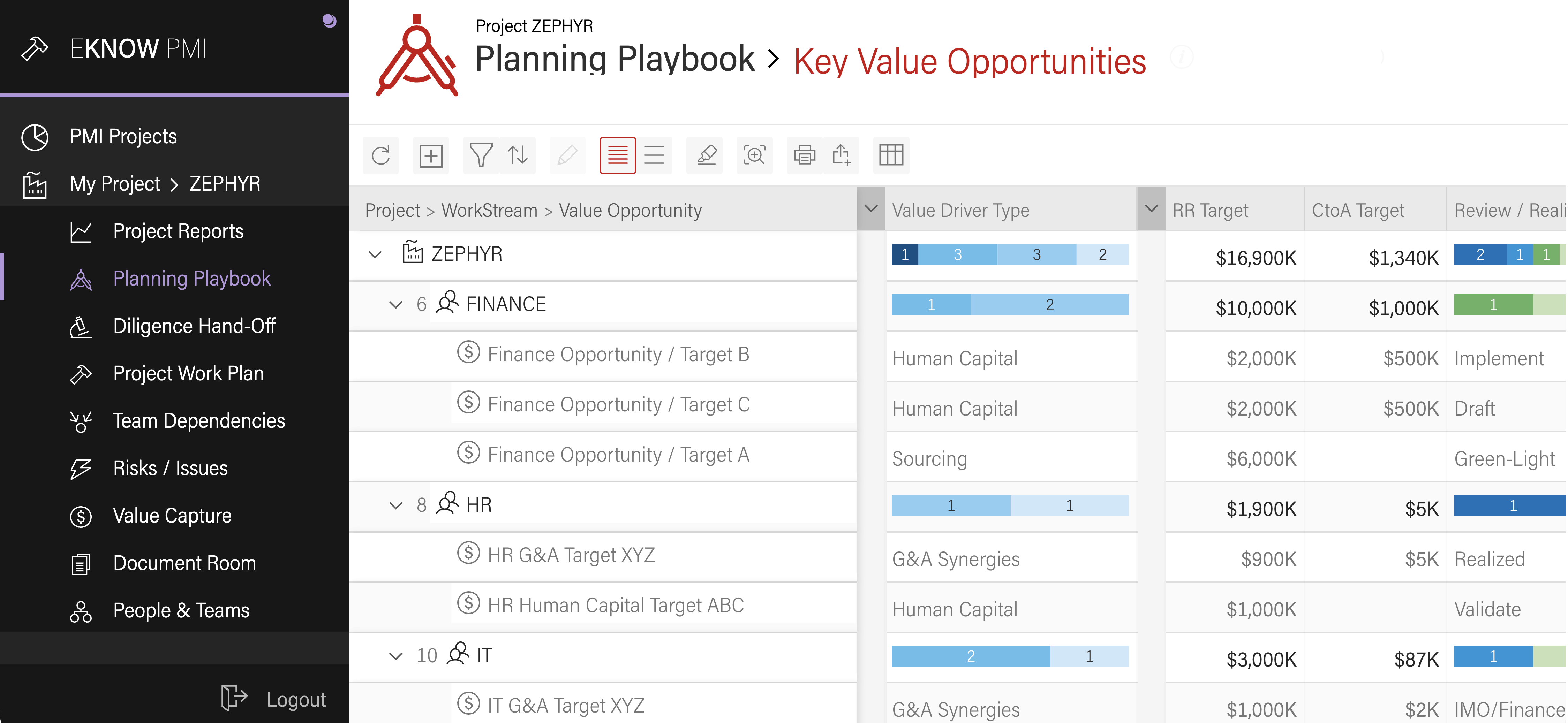This screenshot has height=723, width=1568.
Task: Open Finance Opportunity / Target B
Action: [x=618, y=354]
